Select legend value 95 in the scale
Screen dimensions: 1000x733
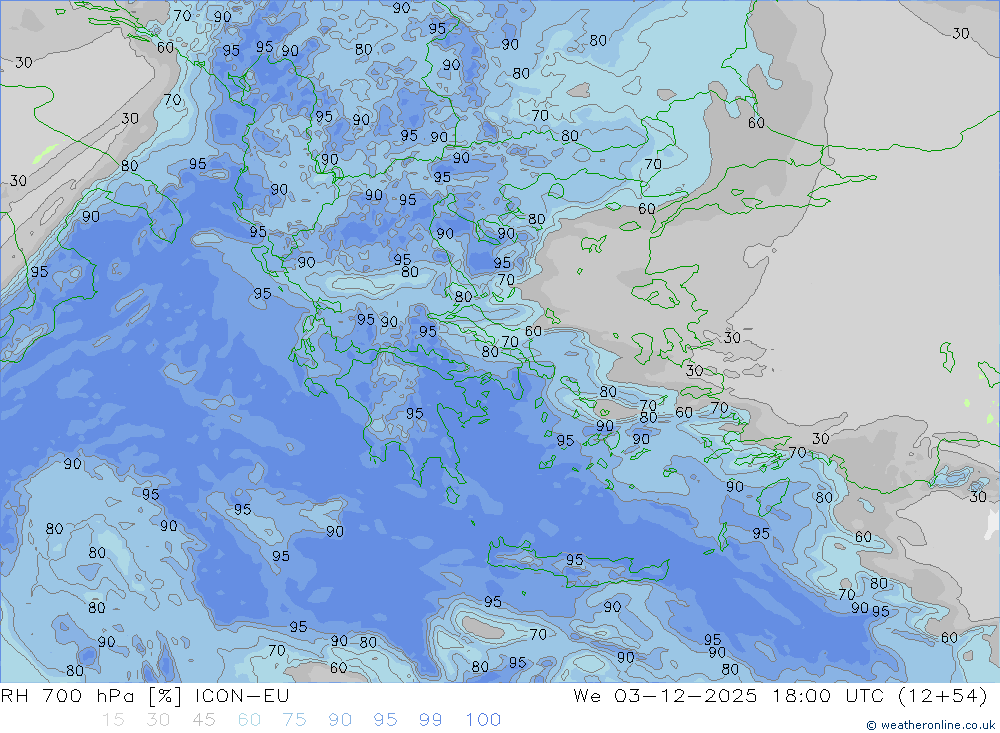point(385,720)
